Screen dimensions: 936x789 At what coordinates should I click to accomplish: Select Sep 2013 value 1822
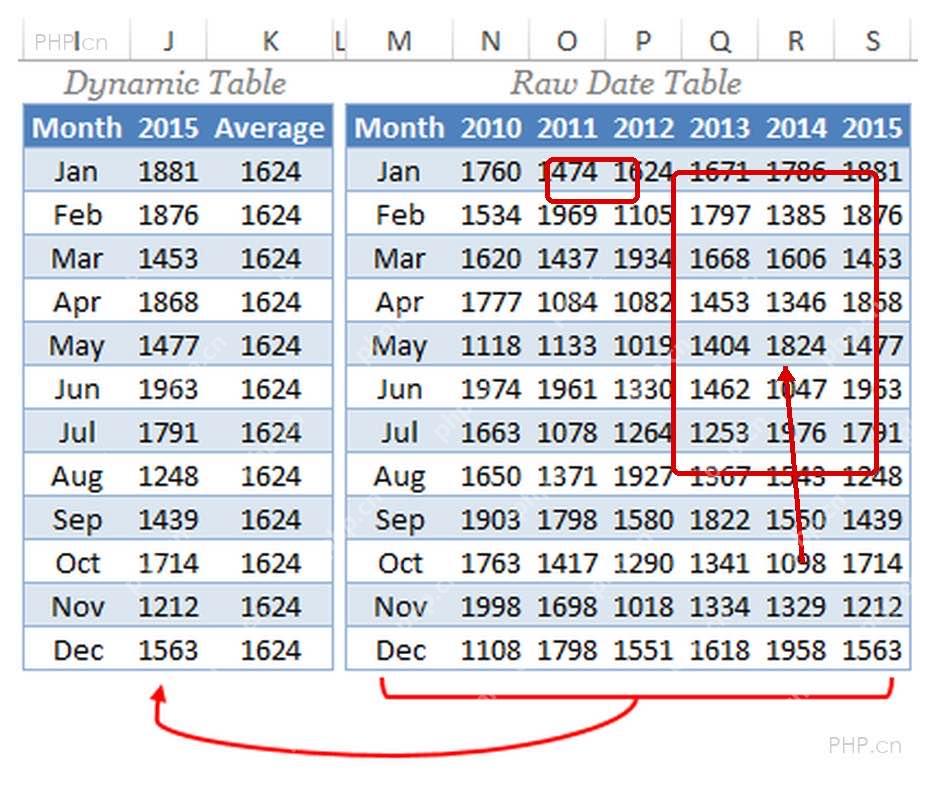click(720, 520)
